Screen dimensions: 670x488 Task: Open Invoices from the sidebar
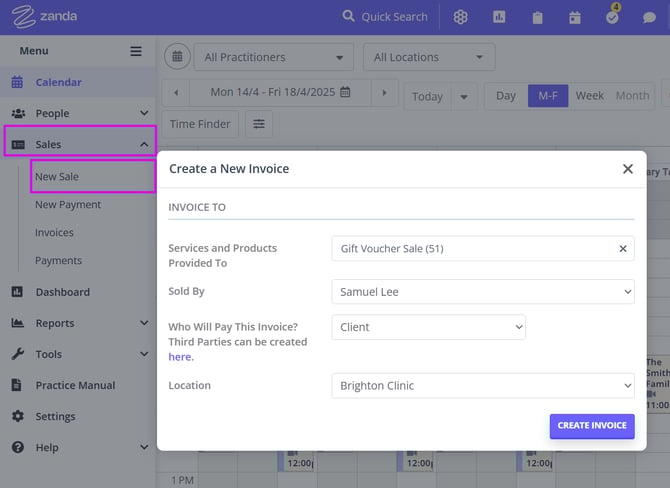(54, 233)
